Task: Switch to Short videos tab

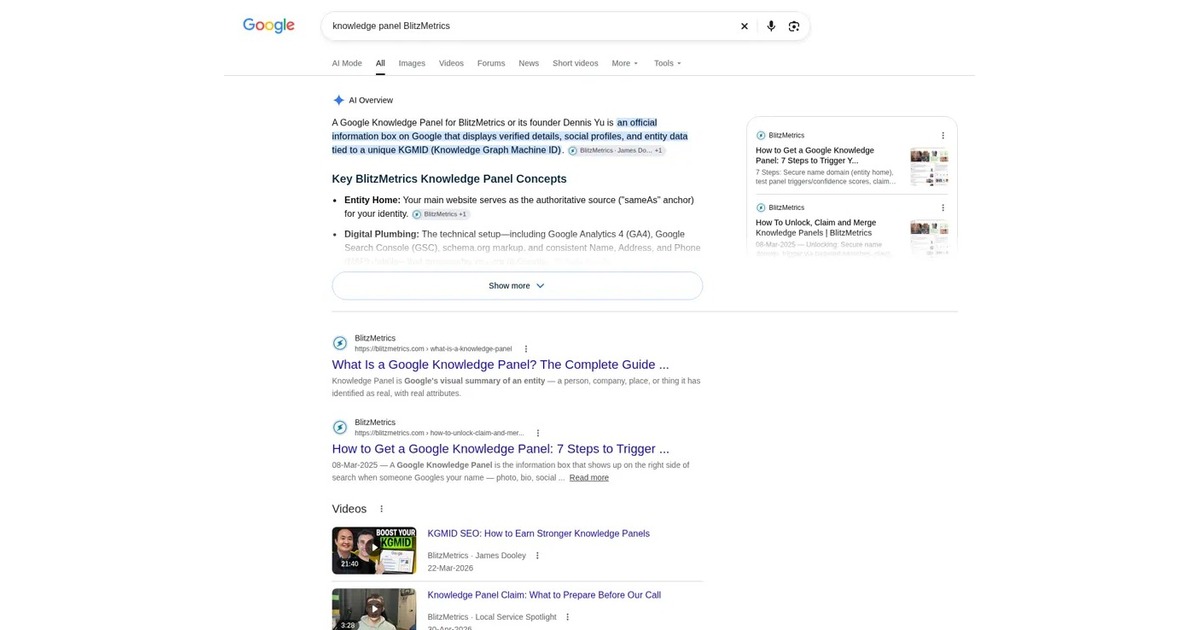Action: click(x=575, y=63)
